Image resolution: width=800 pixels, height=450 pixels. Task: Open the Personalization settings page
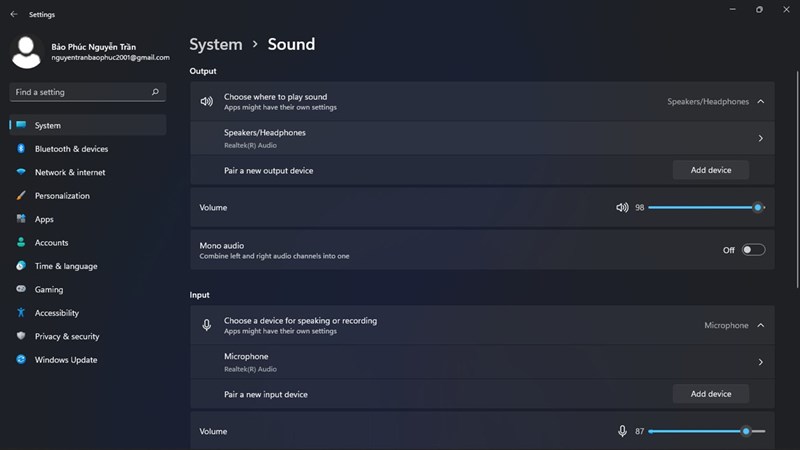pyautogui.click(x=62, y=196)
